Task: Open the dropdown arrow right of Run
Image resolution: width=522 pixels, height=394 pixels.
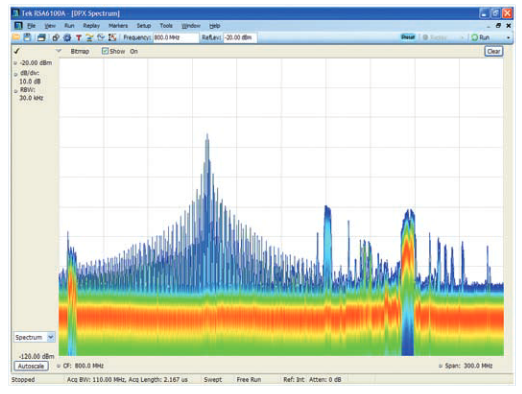Action: tap(508, 38)
